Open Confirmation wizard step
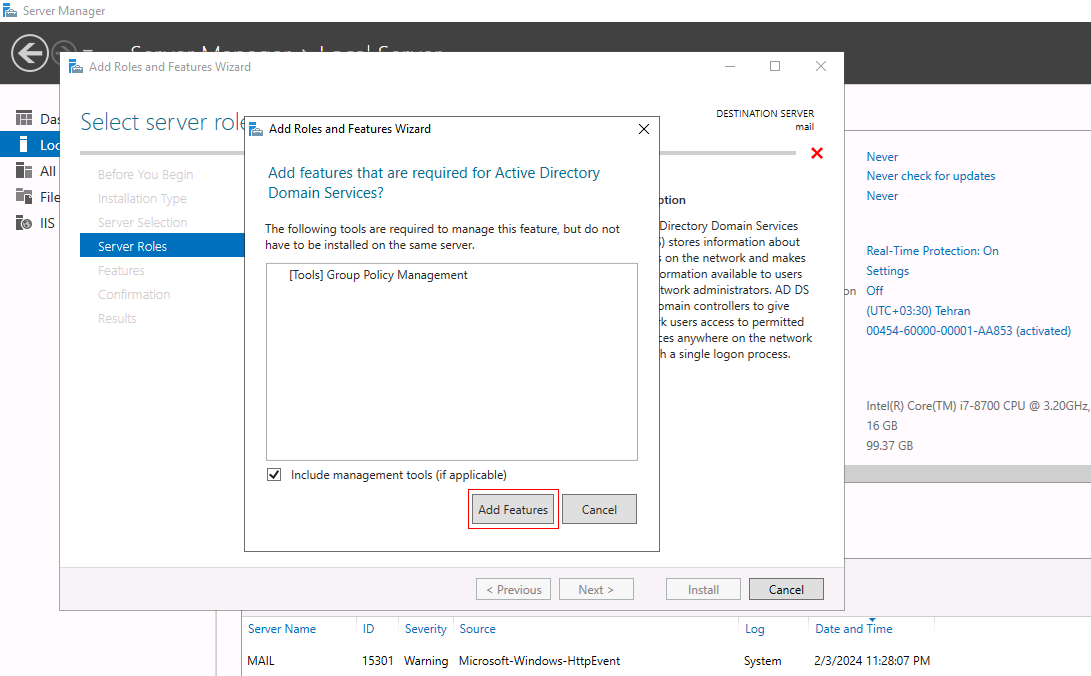This screenshot has height=676, width=1091. 134,294
